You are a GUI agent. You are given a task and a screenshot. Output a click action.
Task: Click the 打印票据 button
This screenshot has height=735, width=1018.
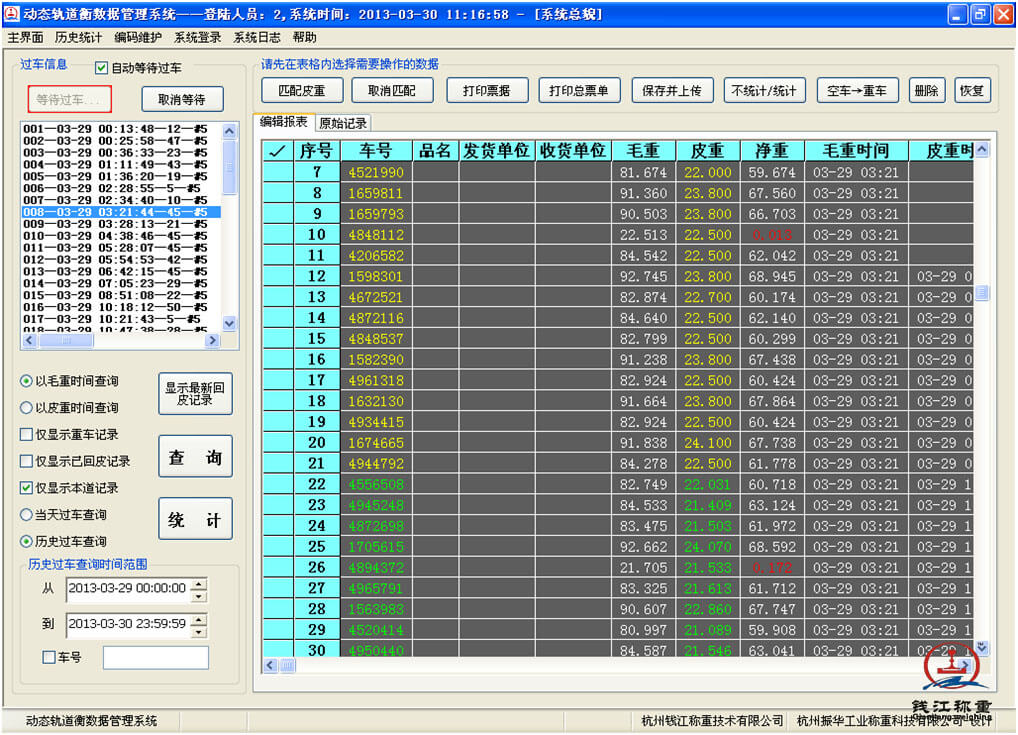pyautogui.click(x=487, y=91)
